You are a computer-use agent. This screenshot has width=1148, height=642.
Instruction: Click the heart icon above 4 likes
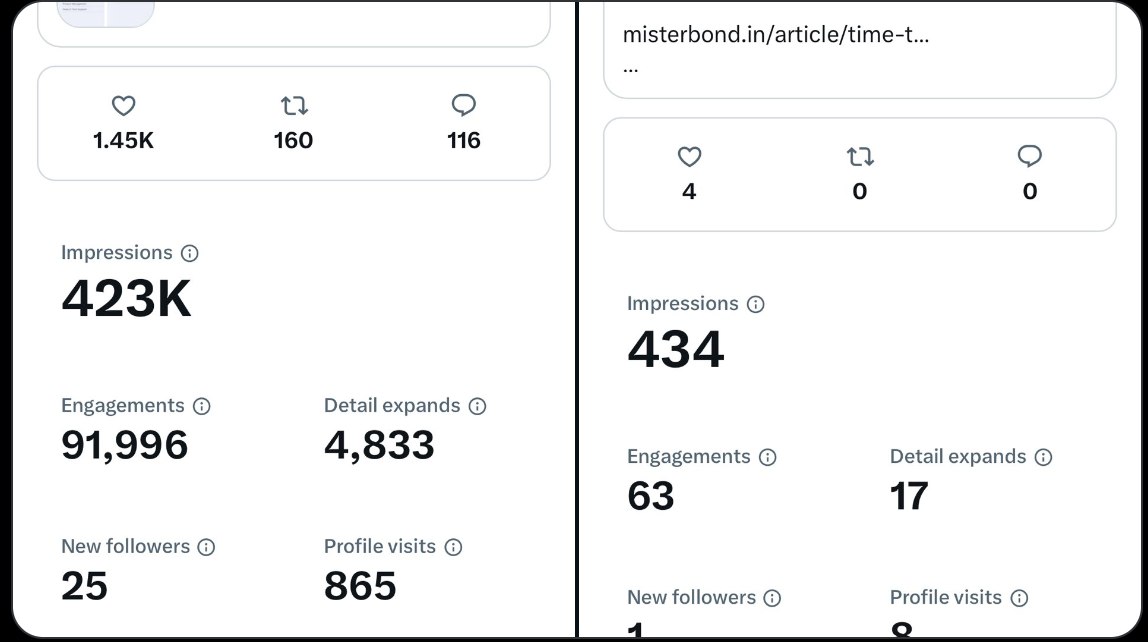689,157
